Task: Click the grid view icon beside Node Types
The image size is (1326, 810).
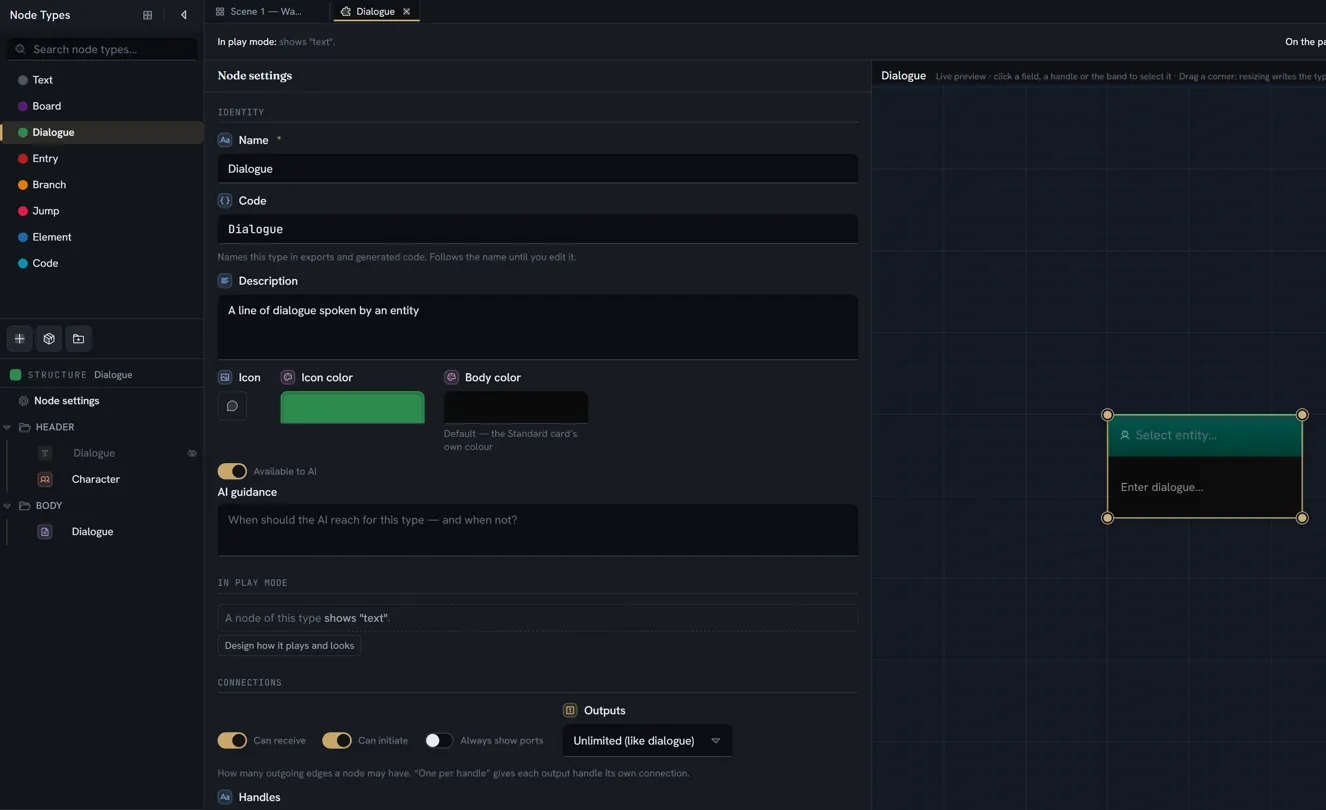Action: [148, 15]
